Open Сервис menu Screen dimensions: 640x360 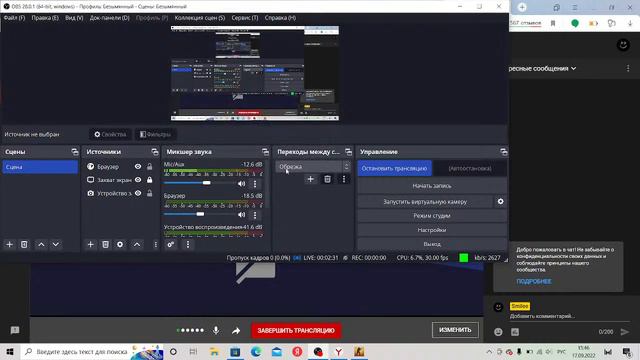coord(245,18)
